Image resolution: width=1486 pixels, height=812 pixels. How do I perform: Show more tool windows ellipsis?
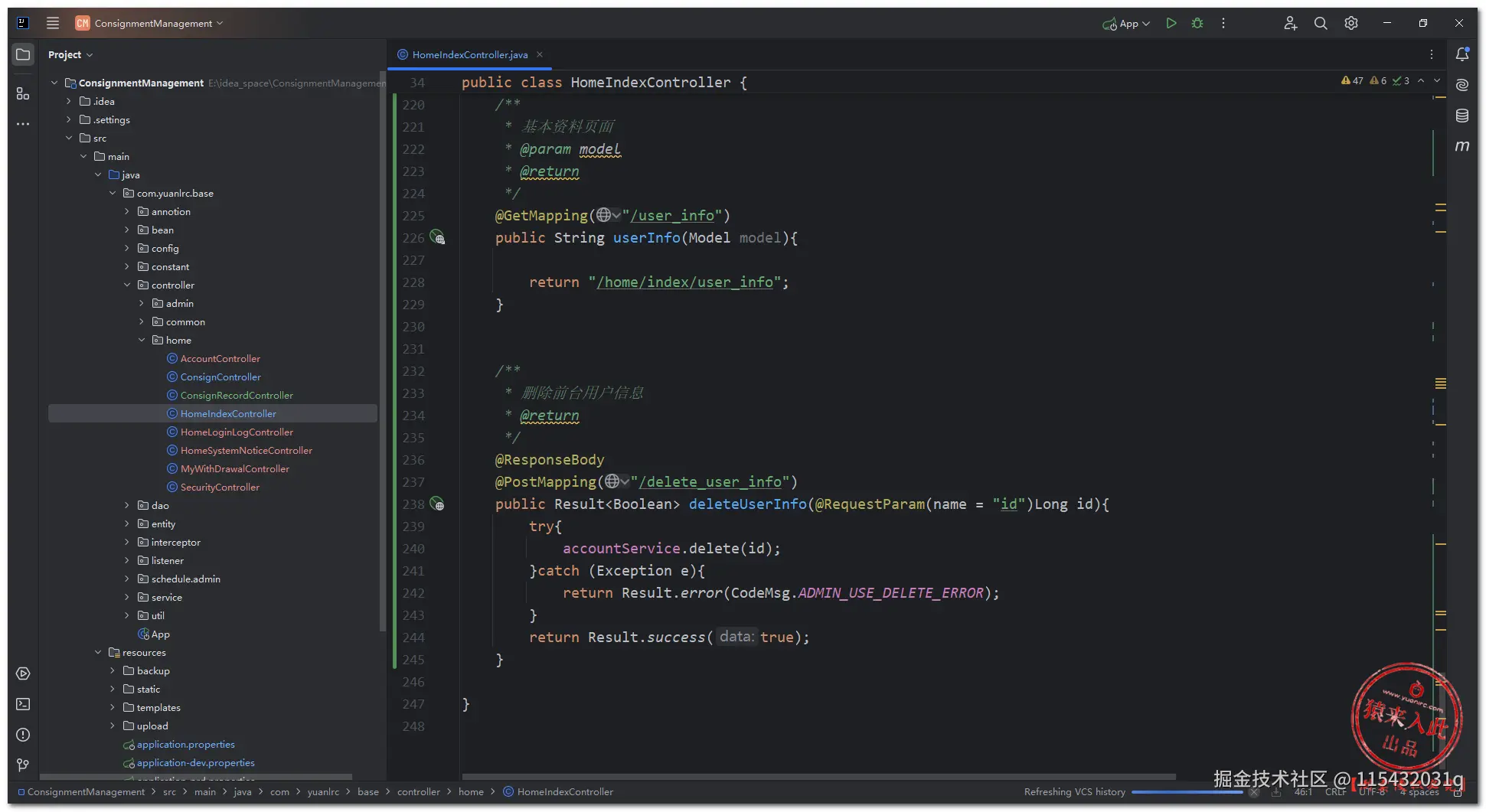(23, 124)
